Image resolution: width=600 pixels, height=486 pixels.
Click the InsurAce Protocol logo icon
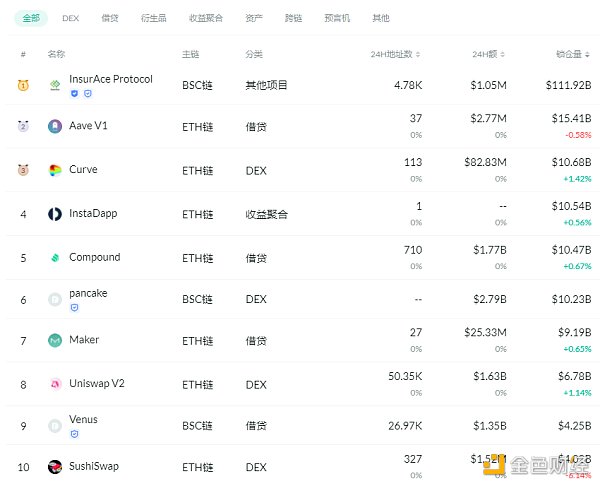pyautogui.click(x=55, y=85)
